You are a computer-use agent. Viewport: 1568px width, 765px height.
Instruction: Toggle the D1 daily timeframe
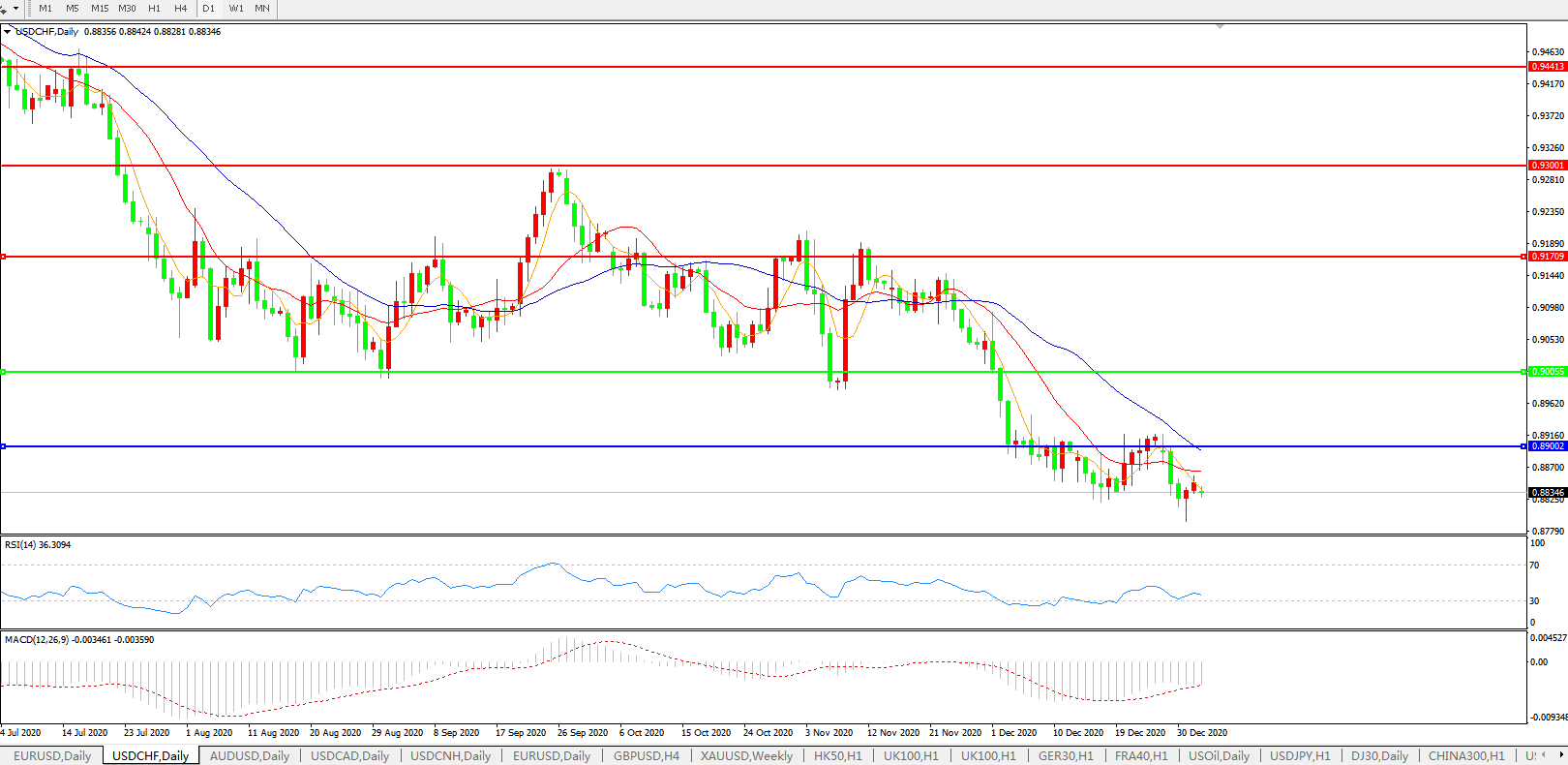click(209, 8)
